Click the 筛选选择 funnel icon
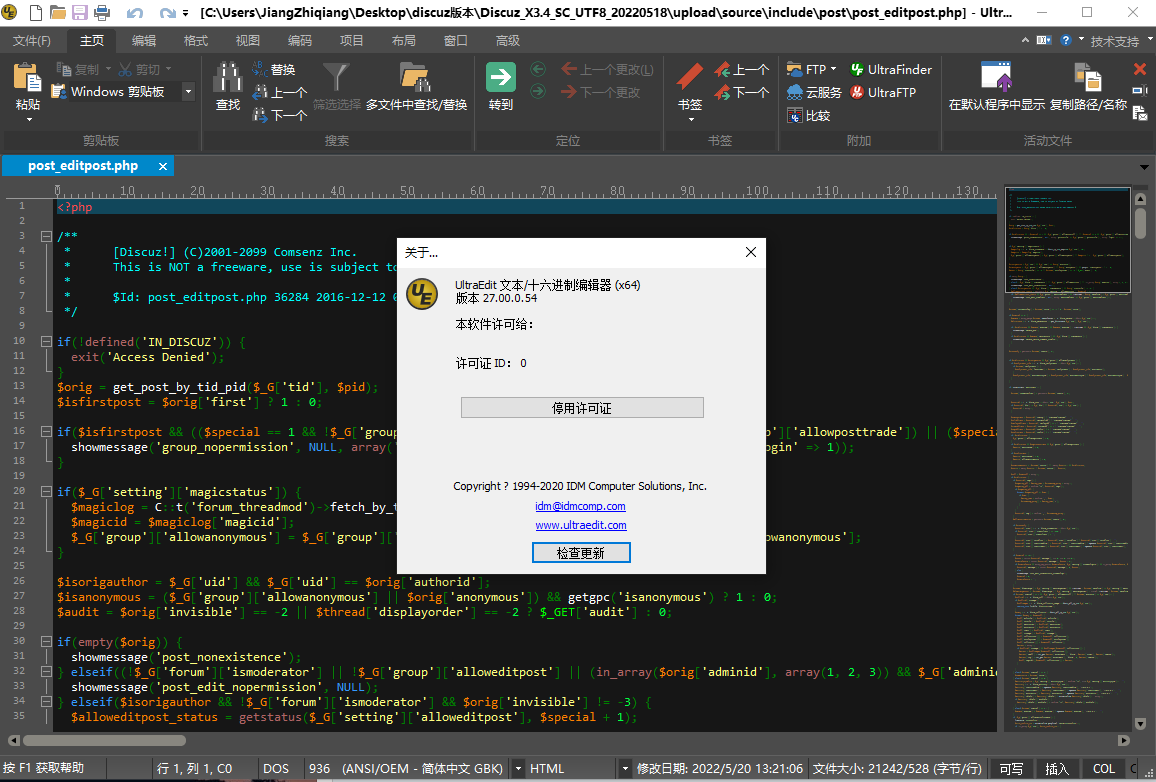 click(x=336, y=78)
